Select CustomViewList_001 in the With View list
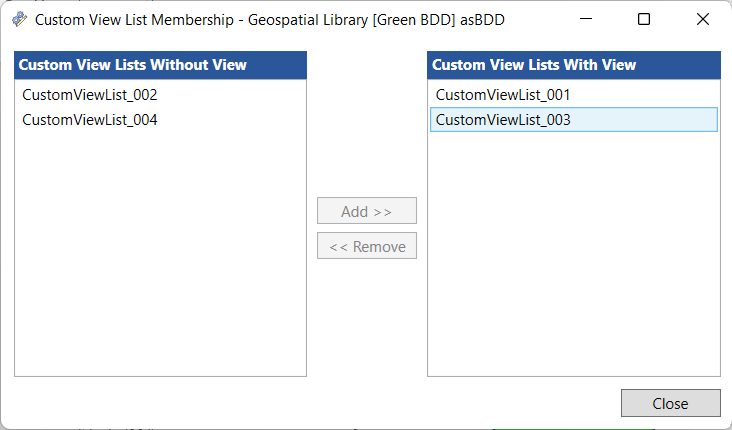 click(503, 95)
